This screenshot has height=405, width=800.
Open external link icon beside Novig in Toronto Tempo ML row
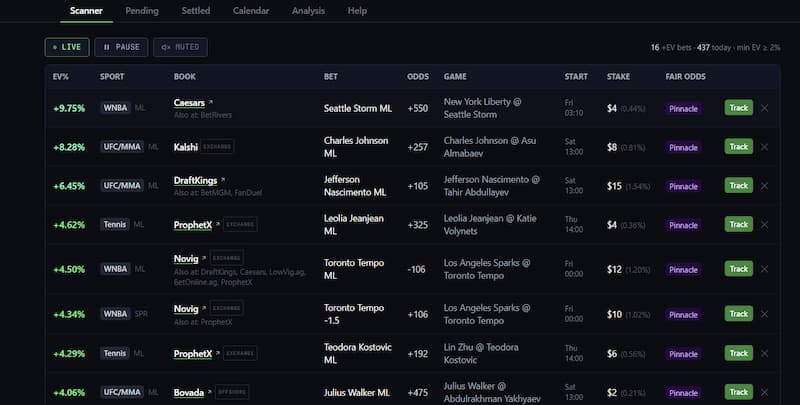[204, 259]
